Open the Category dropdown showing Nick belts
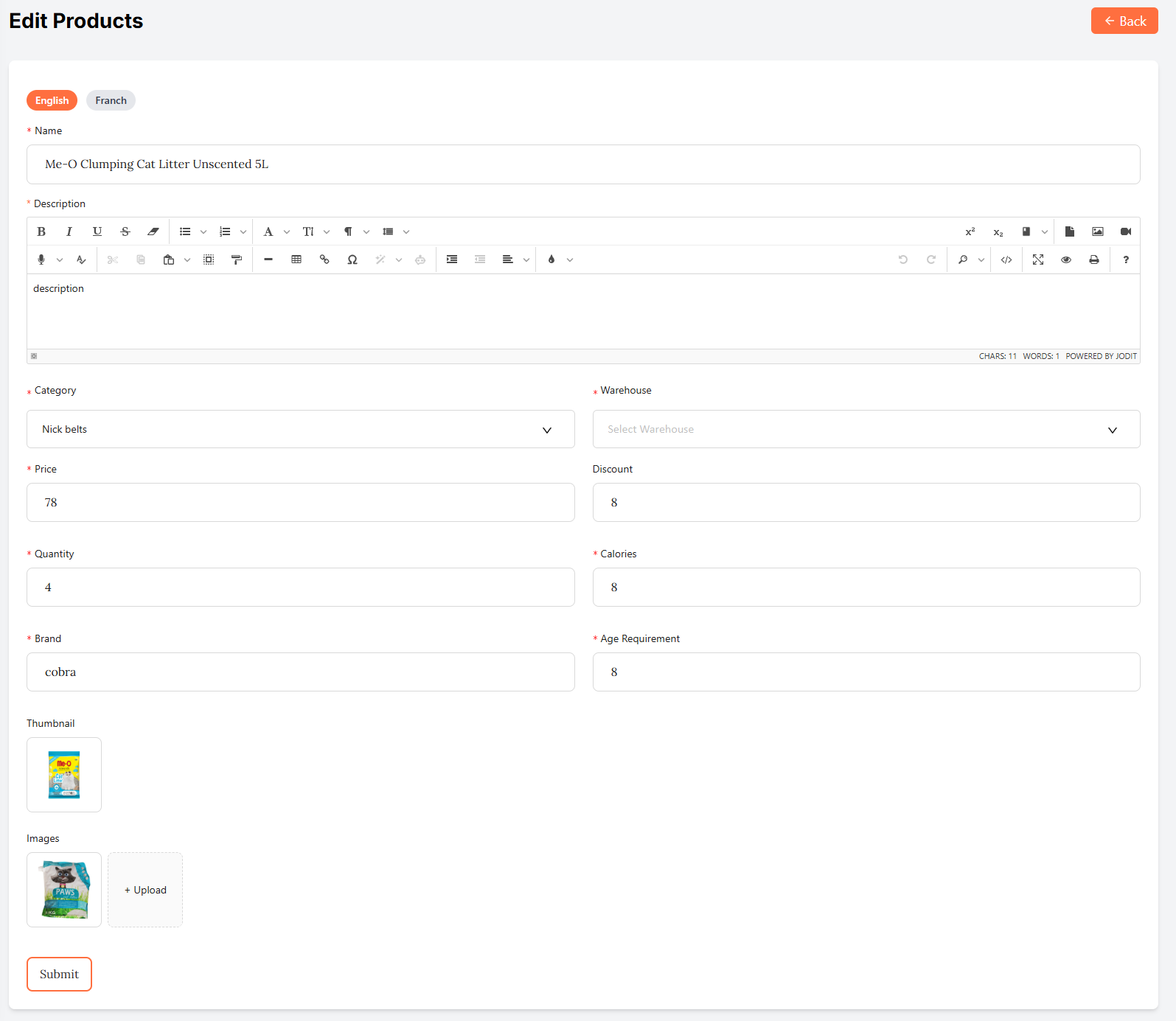The width and height of the screenshot is (1176, 1021). [300, 429]
